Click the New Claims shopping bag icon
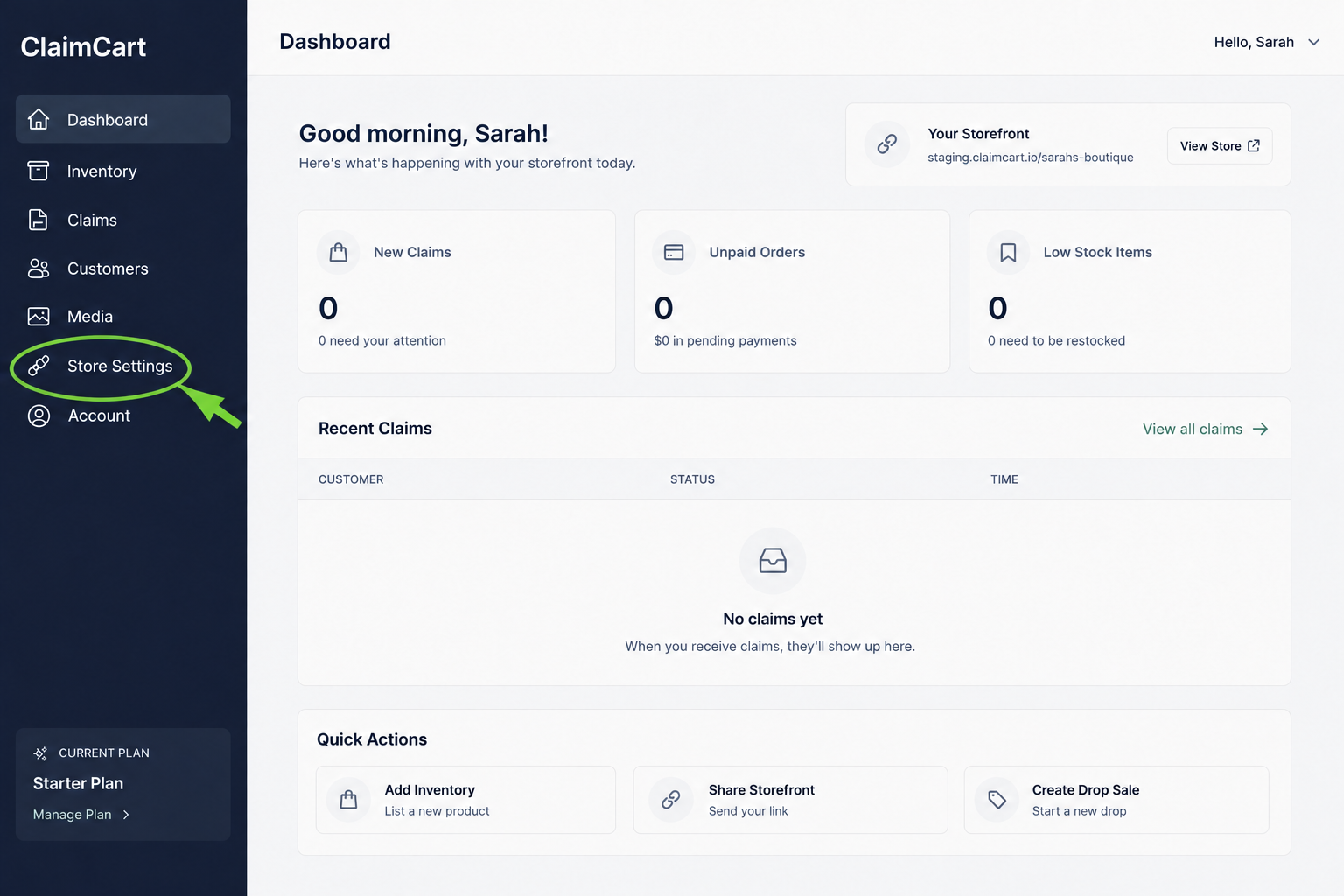The width and height of the screenshot is (1344, 896). 339,253
